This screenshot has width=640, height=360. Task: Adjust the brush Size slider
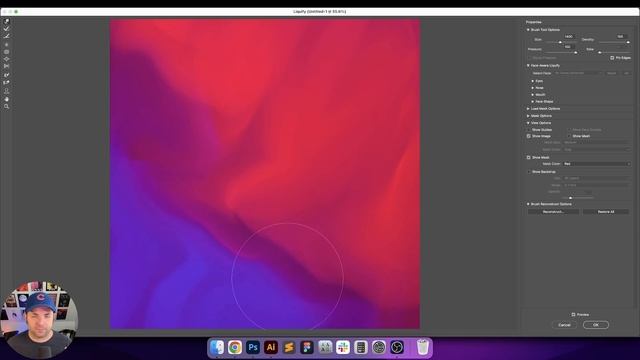560,42
